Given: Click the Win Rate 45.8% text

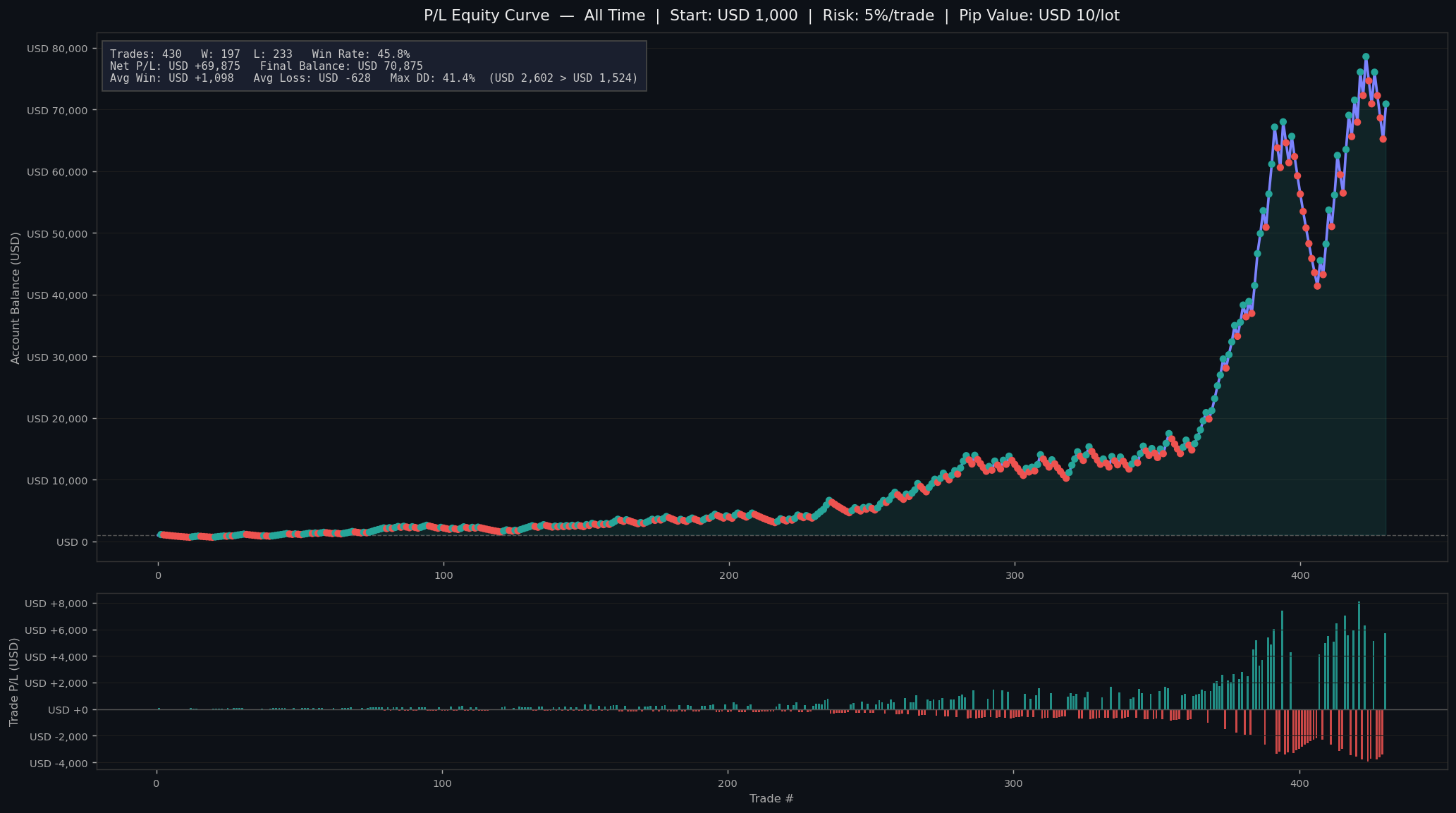Looking at the screenshot, I should 360,54.
